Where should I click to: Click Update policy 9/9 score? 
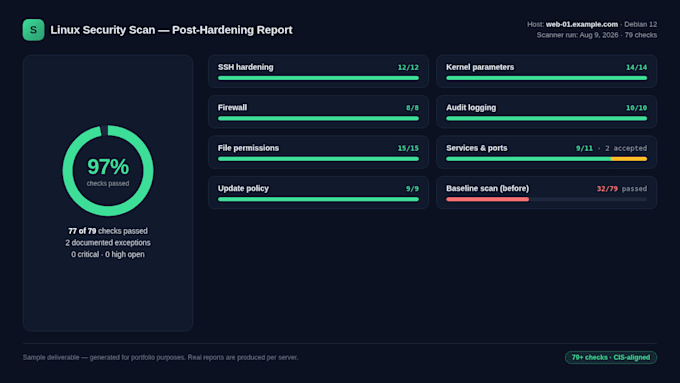click(x=412, y=189)
